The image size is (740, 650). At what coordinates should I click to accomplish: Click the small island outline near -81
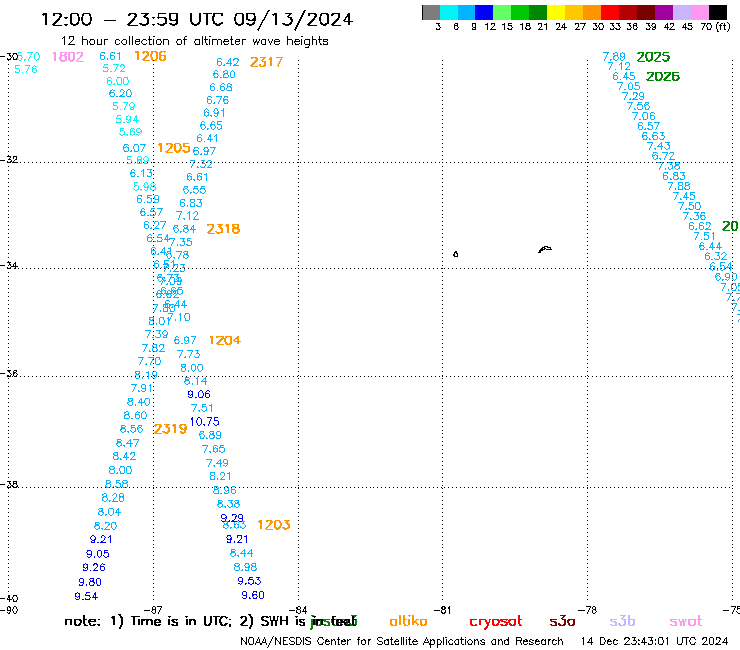[455, 254]
